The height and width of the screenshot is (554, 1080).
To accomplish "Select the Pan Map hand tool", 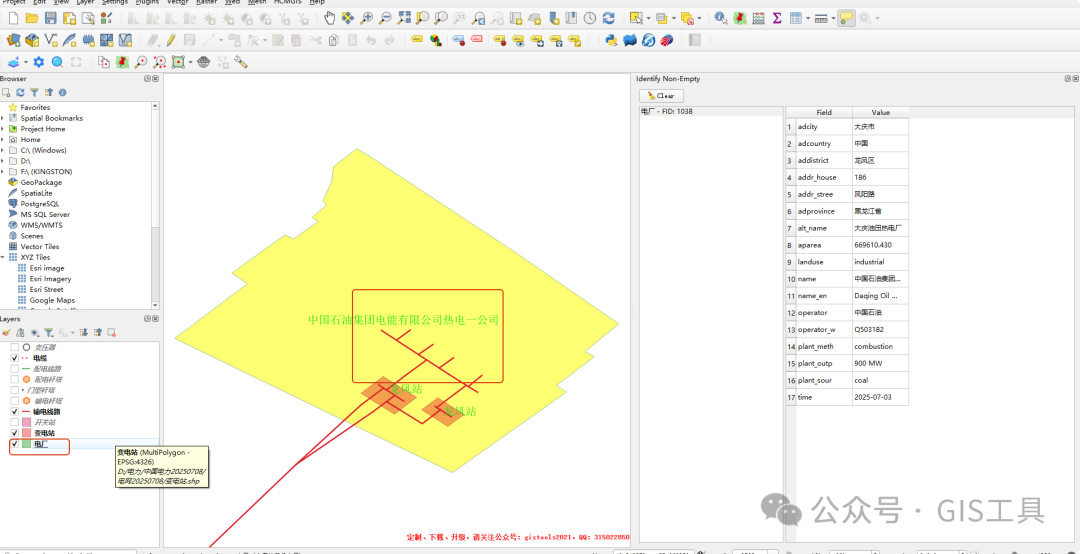I will (x=330, y=19).
